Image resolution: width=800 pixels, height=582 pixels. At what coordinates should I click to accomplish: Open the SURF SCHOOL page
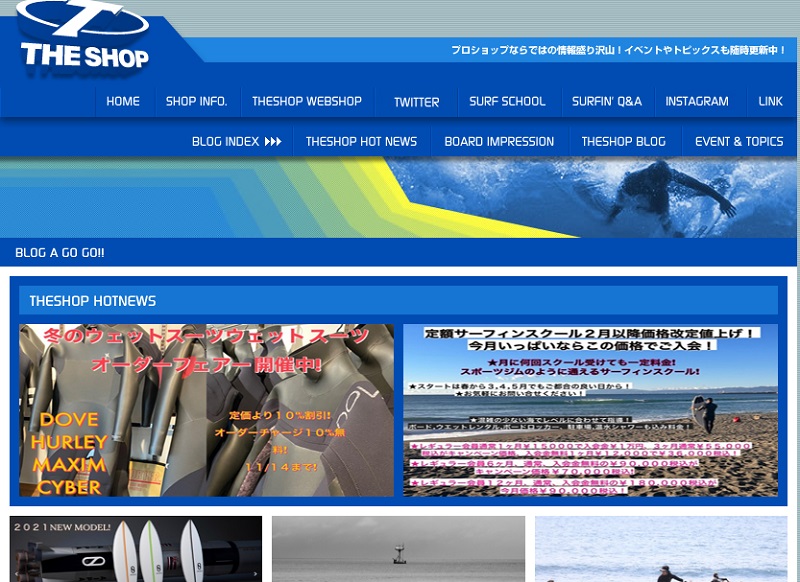tap(507, 102)
